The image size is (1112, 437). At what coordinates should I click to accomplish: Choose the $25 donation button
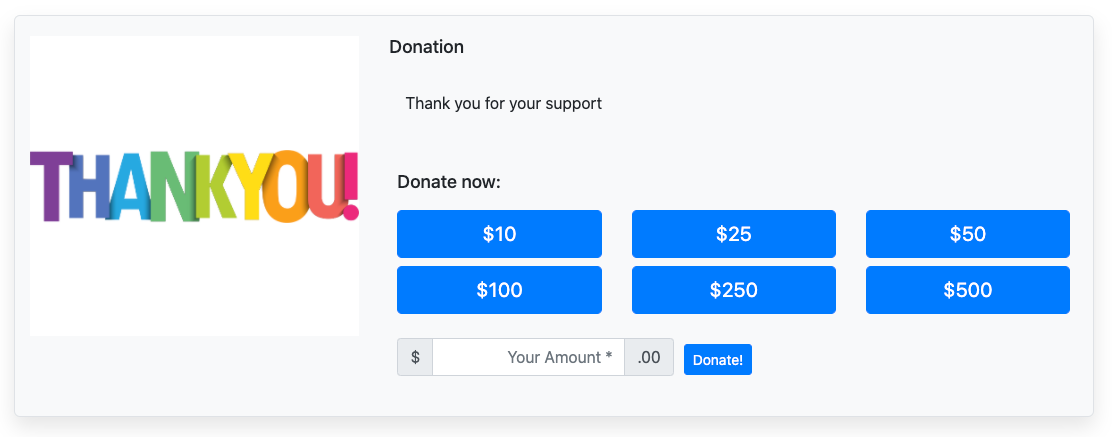click(733, 234)
